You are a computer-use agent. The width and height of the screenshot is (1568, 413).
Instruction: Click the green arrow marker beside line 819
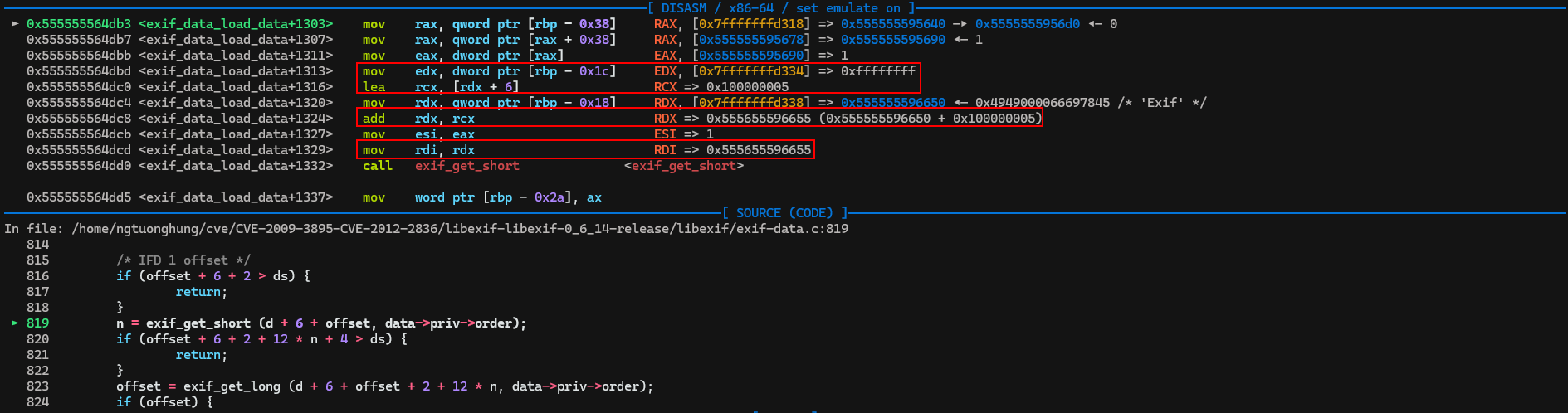[15, 323]
